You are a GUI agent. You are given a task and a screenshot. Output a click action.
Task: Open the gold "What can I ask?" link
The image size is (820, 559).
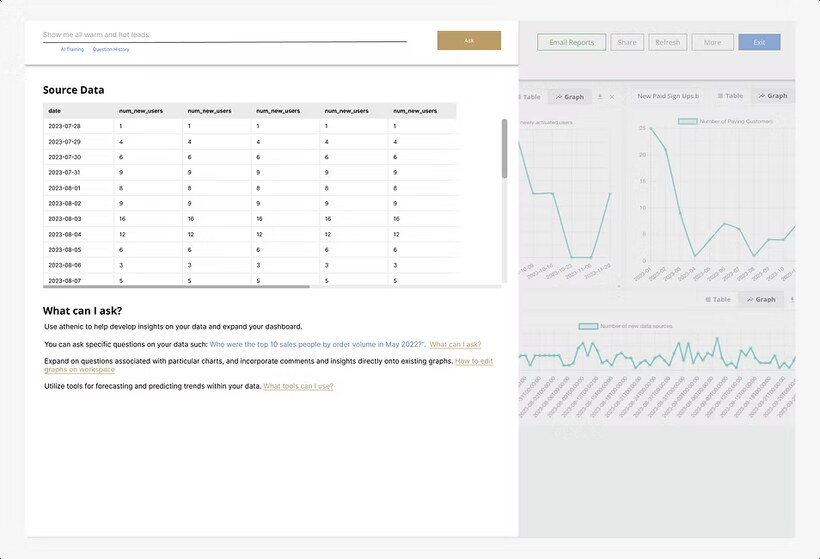[455, 344]
